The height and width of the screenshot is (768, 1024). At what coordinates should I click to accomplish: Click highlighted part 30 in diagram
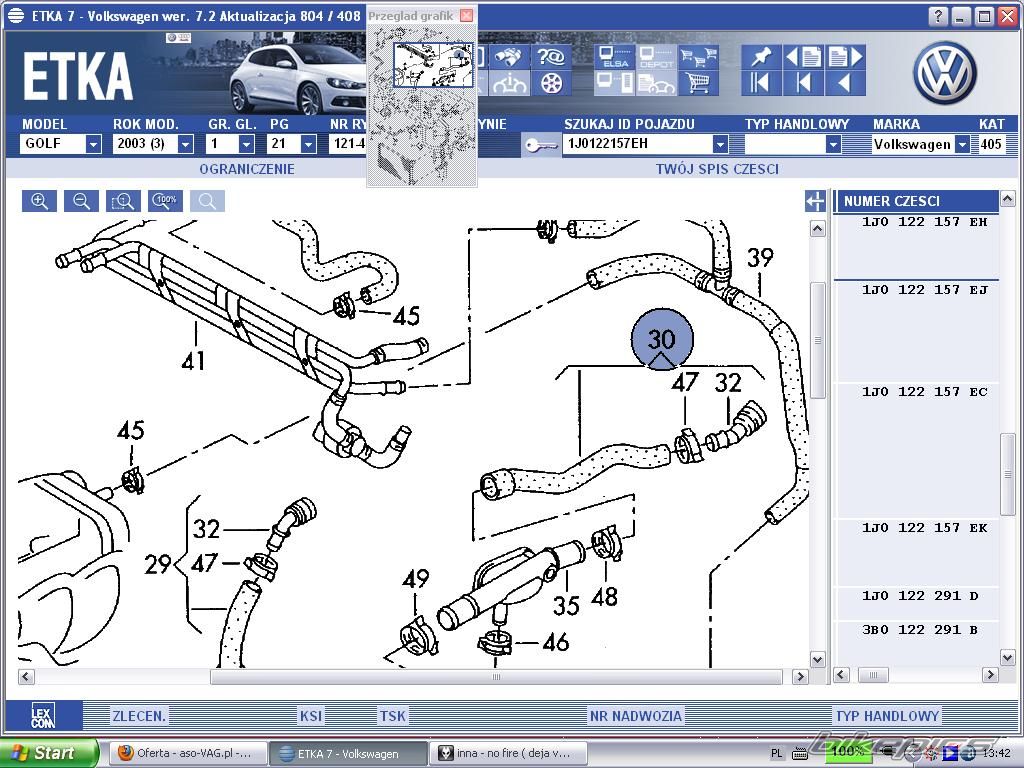pos(662,339)
